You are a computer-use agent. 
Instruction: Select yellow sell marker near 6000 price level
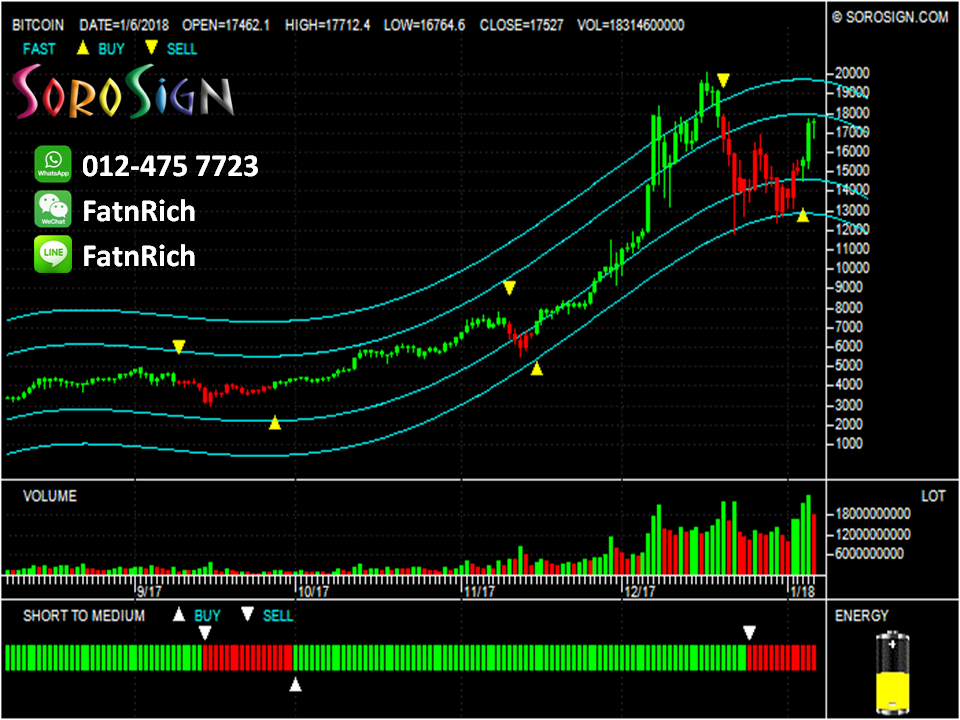[178, 347]
